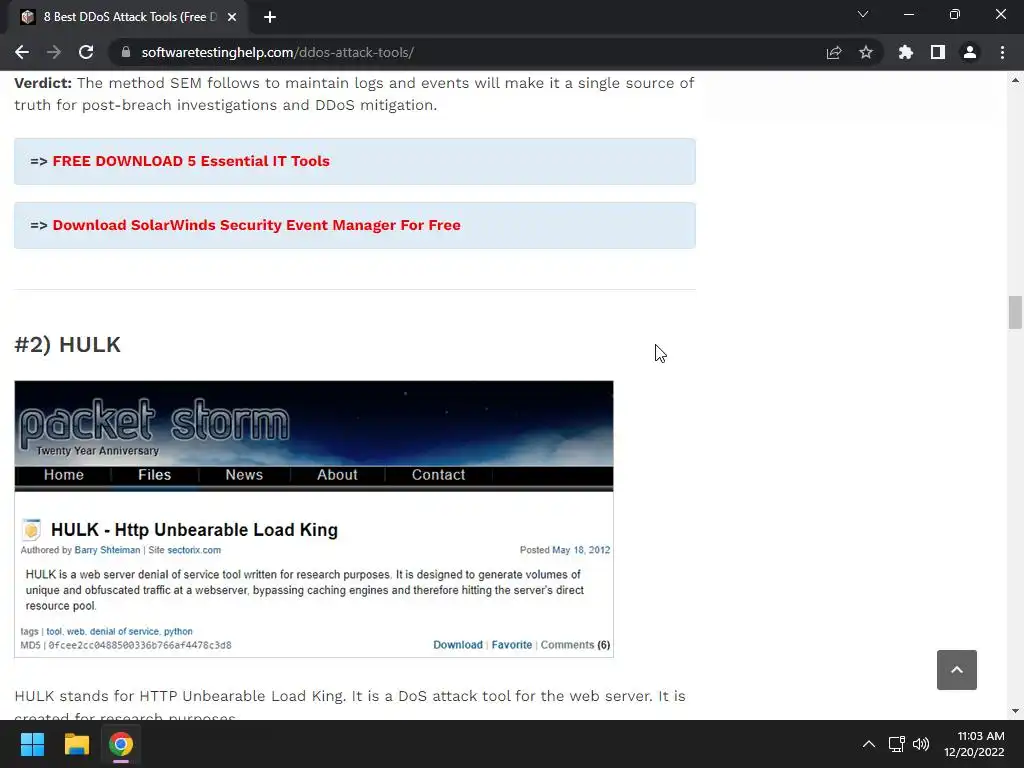Show hidden system tray icons

coord(869,744)
